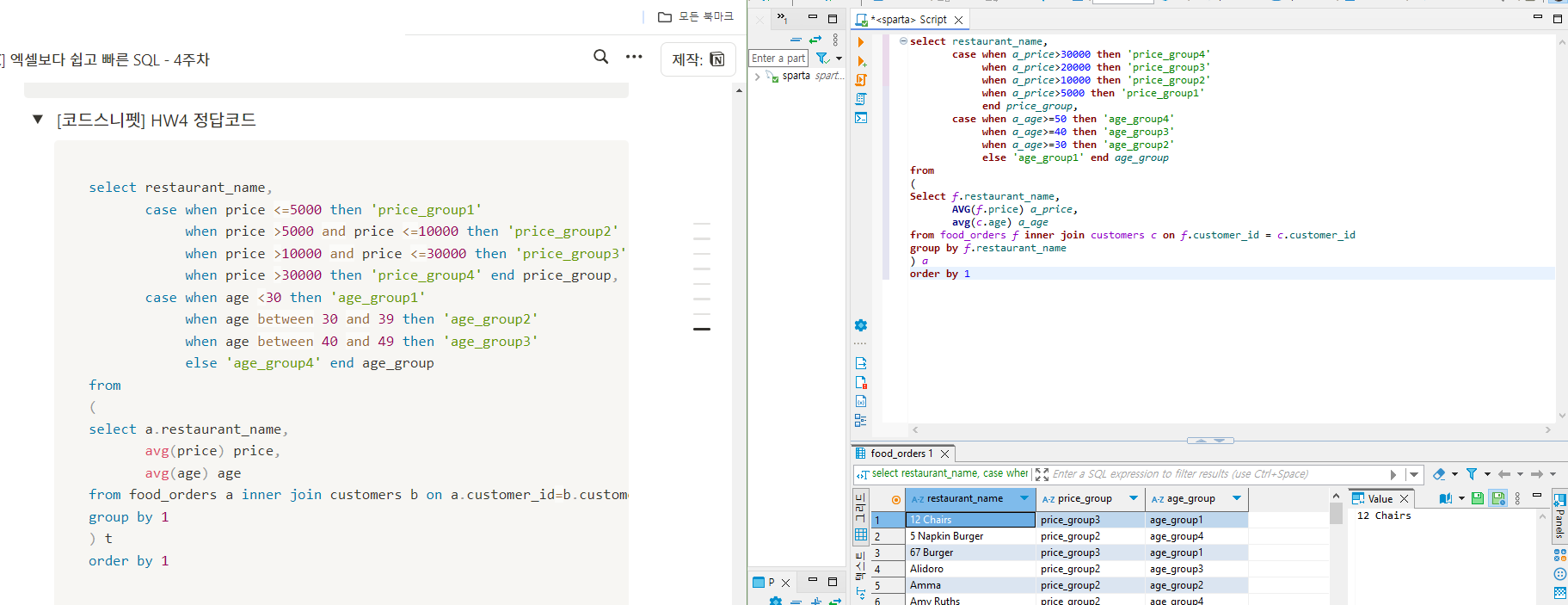Click the show output panel icon
Screen dimensions: 1568x605
pyautogui.click(x=861, y=363)
